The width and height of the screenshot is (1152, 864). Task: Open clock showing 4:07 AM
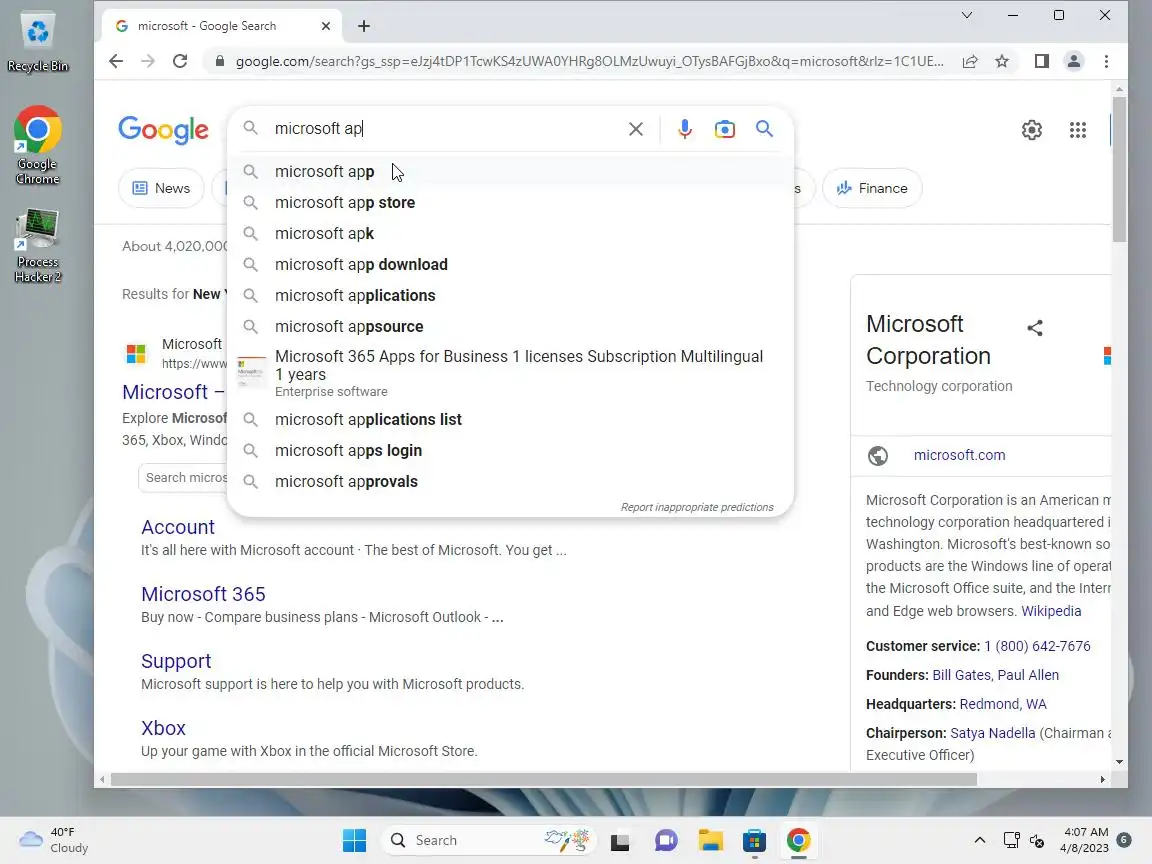coord(1084,840)
